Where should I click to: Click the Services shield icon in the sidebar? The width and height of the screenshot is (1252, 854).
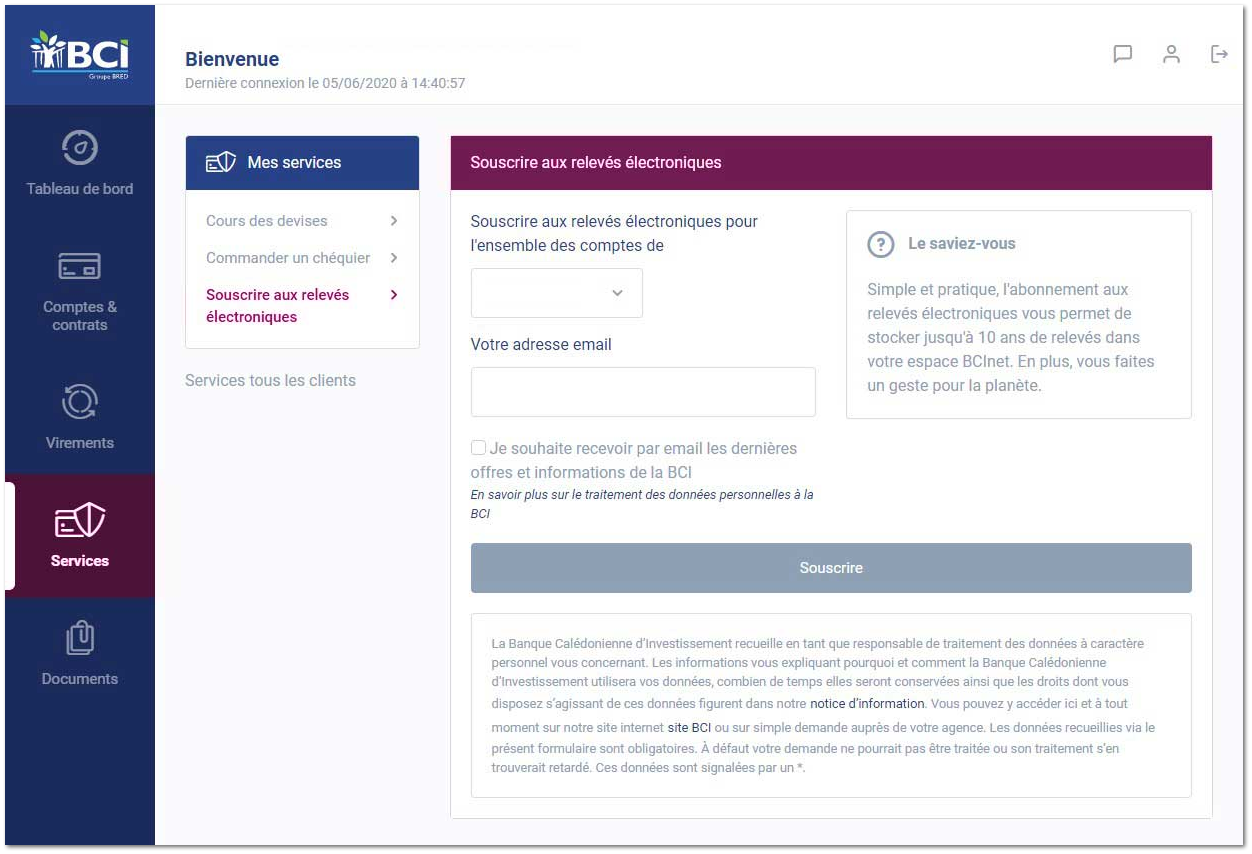click(80, 521)
